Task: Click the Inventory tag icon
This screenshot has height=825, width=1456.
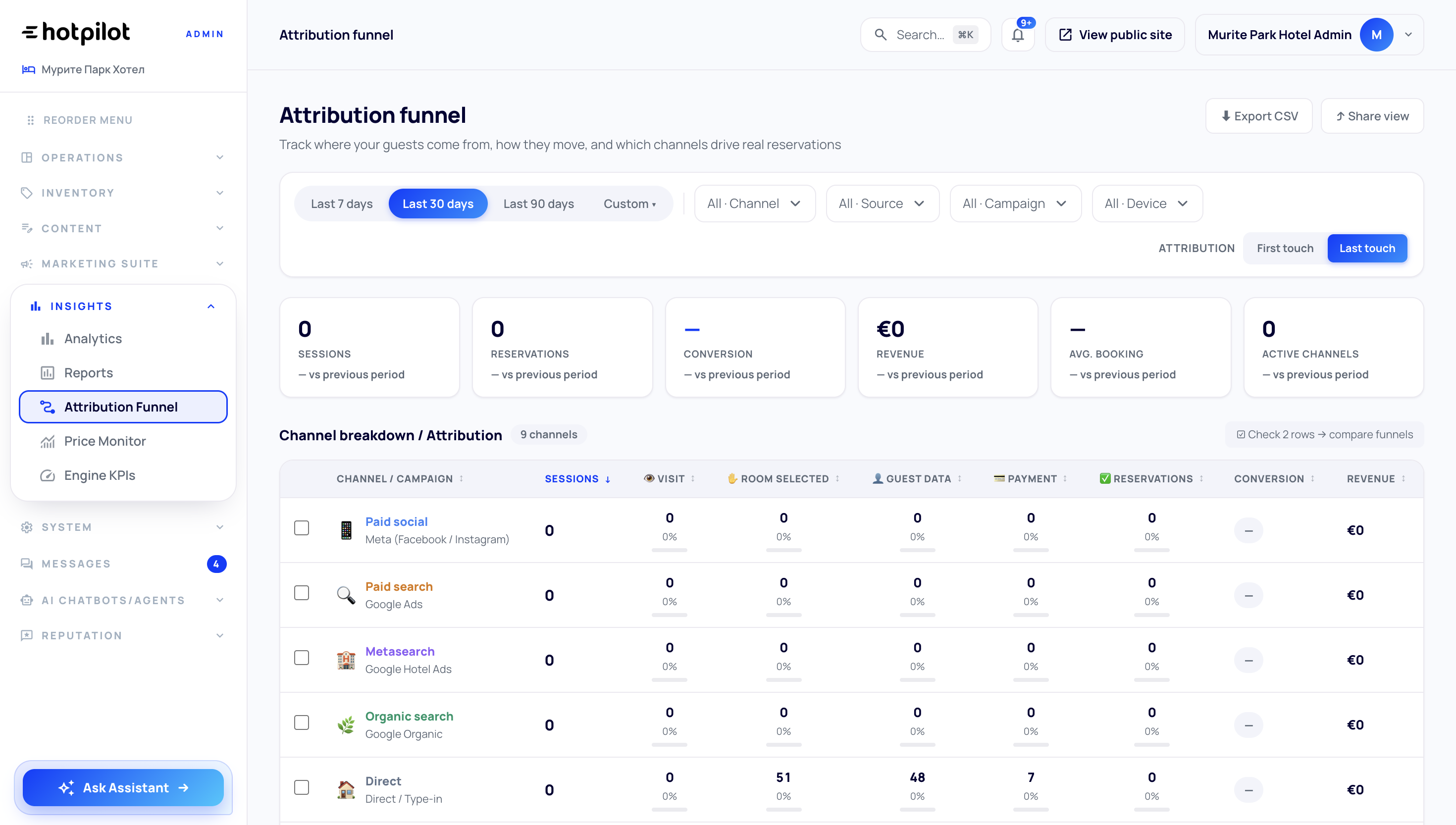Action: tap(27, 193)
